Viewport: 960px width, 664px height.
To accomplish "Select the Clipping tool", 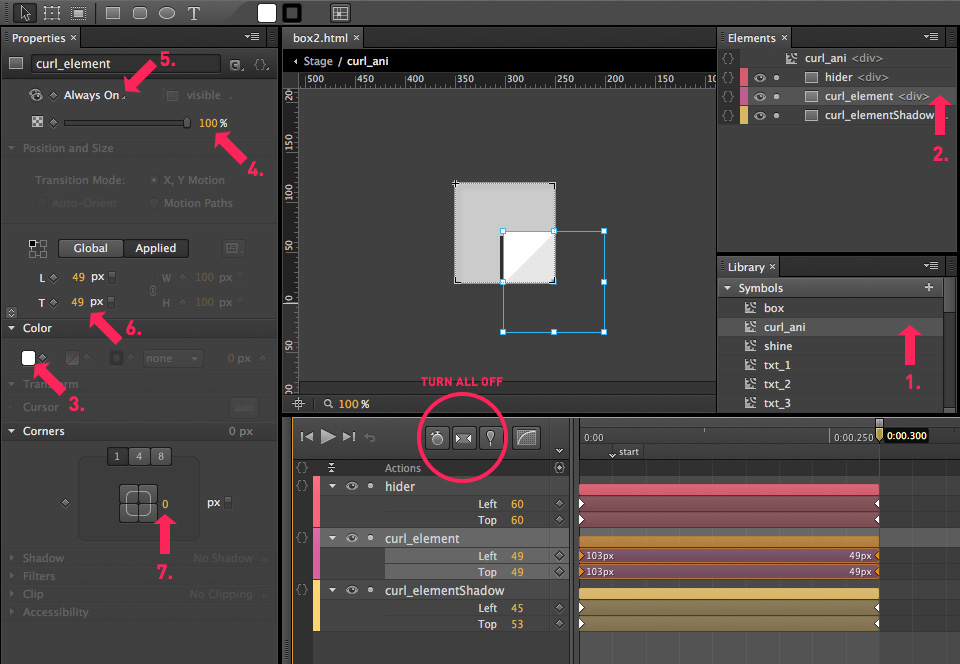I will tap(78, 13).
